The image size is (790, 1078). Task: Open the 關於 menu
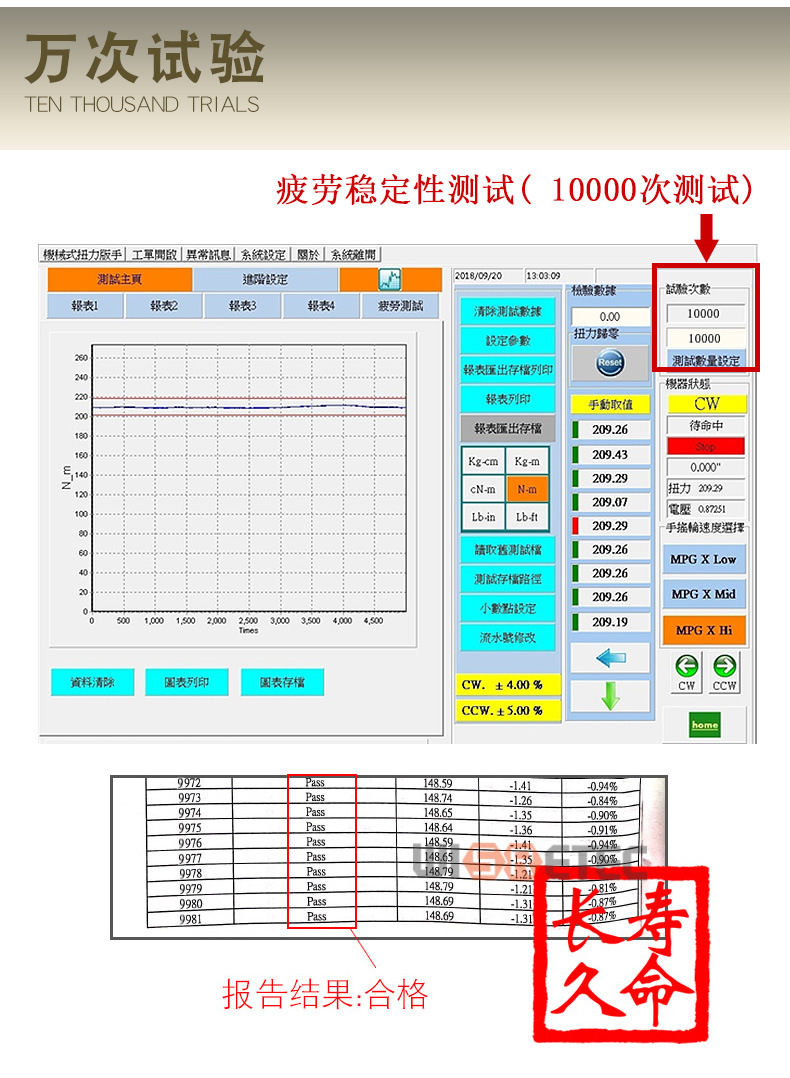tap(308, 255)
